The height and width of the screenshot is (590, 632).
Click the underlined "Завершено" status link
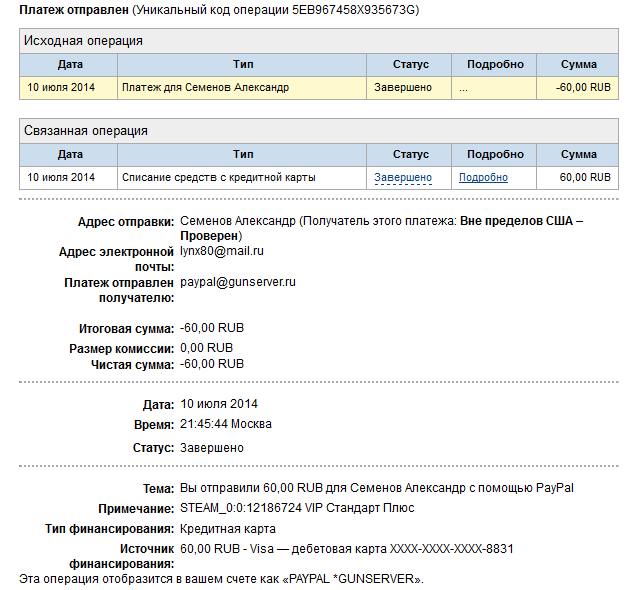click(x=403, y=178)
